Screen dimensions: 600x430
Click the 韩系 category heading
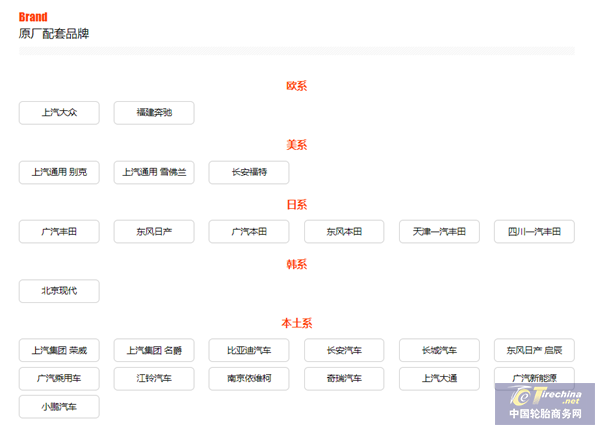[297, 264]
